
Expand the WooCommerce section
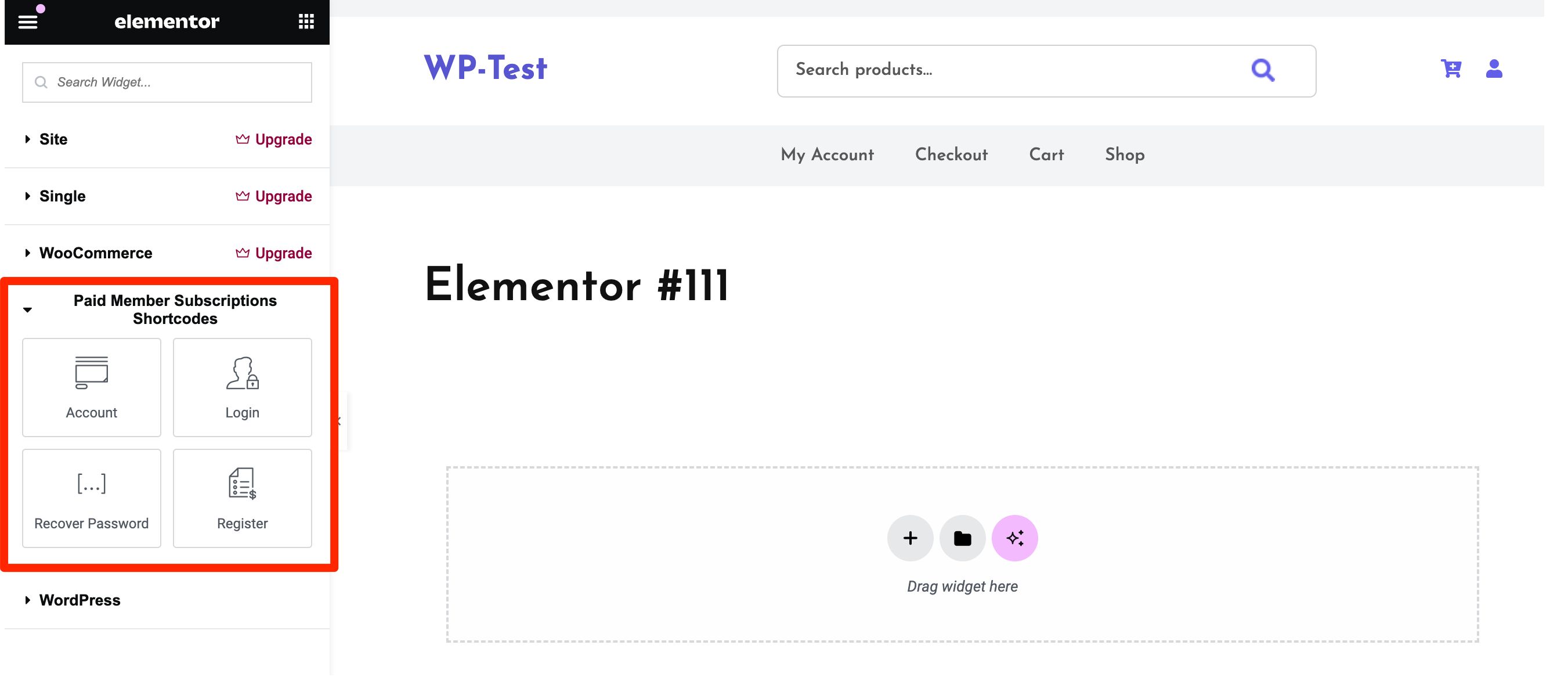coord(96,252)
